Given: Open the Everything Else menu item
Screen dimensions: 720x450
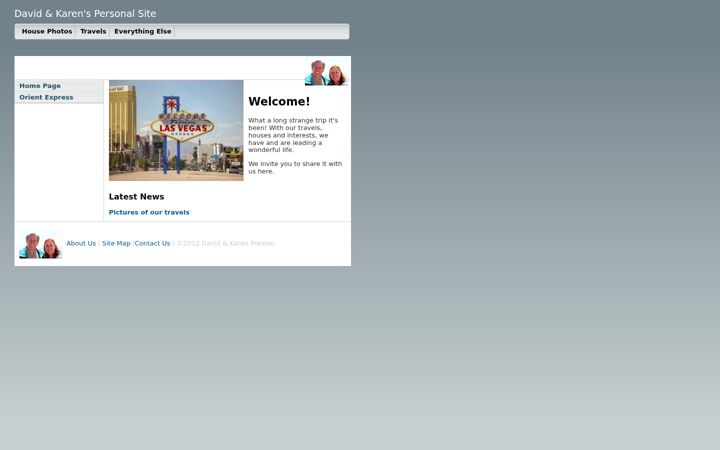Looking at the screenshot, I should coord(142,31).
